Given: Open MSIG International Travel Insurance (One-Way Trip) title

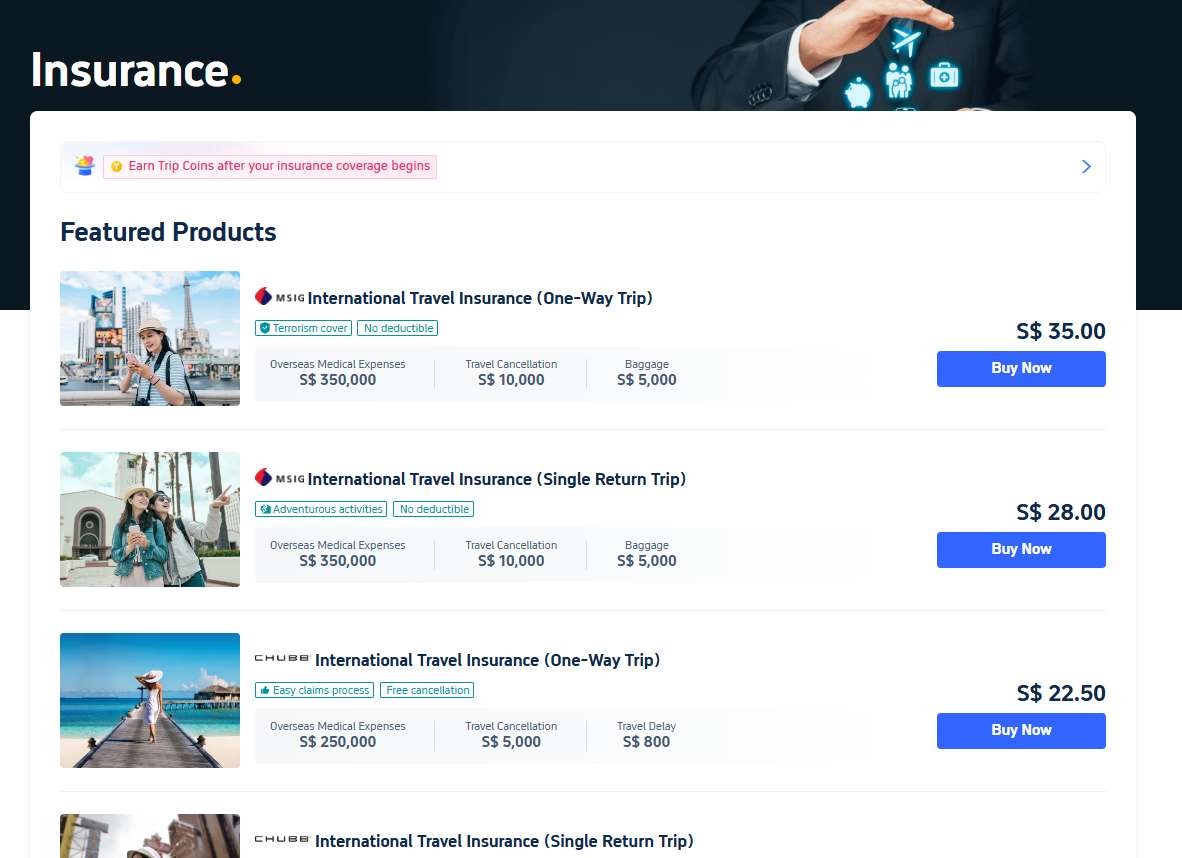Looking at the screenshot, I should [480, 298].
